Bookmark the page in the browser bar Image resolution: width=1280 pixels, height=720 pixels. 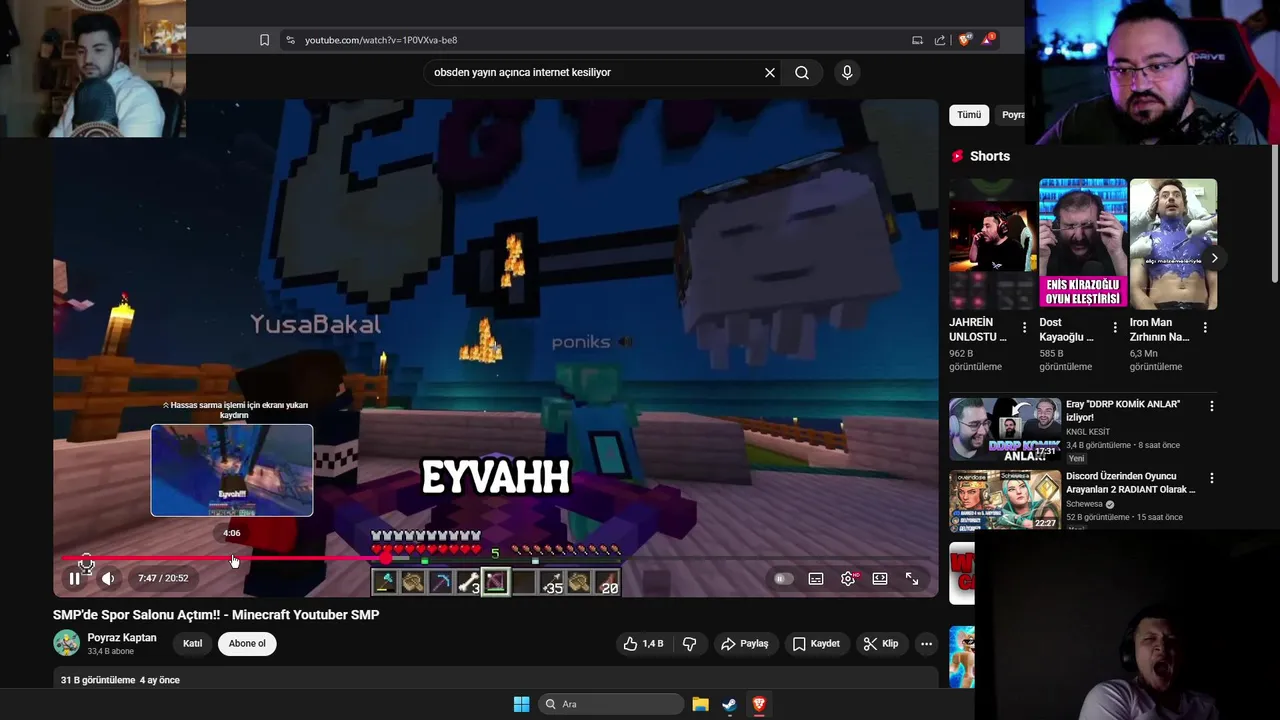(x=264, y=40)
